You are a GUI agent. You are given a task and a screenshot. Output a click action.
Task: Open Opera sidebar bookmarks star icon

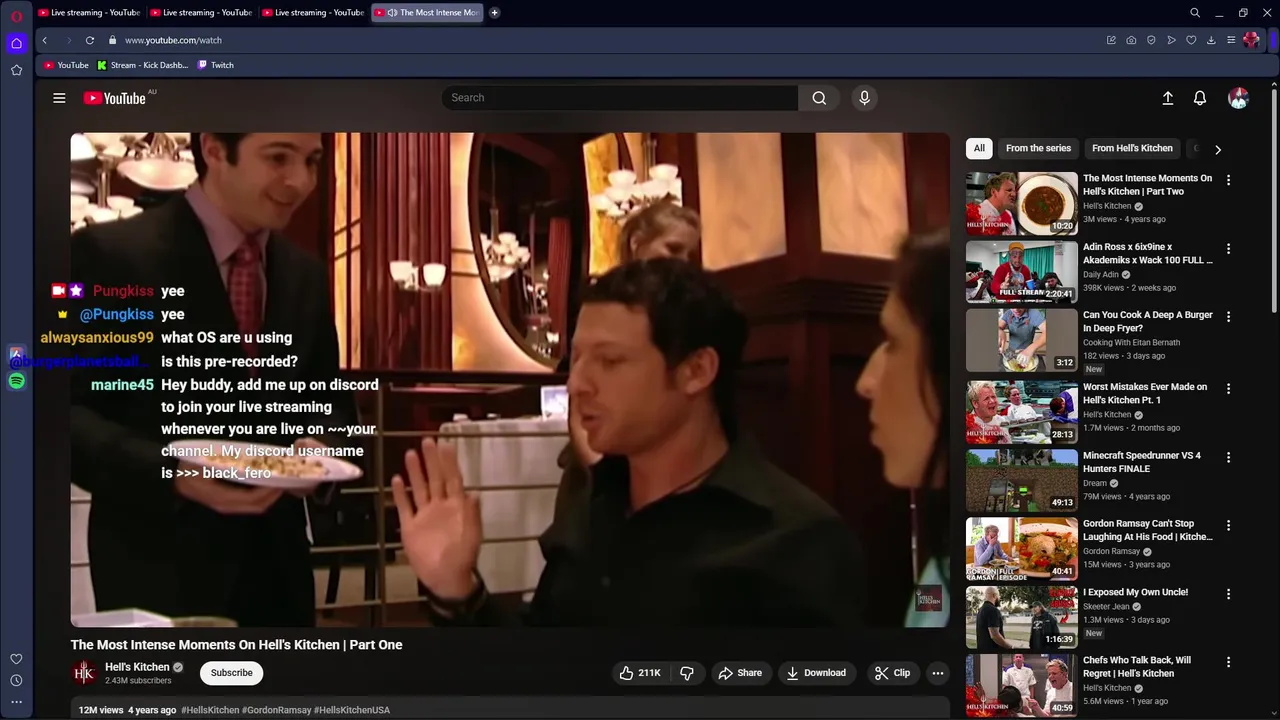tap(16, 70)
